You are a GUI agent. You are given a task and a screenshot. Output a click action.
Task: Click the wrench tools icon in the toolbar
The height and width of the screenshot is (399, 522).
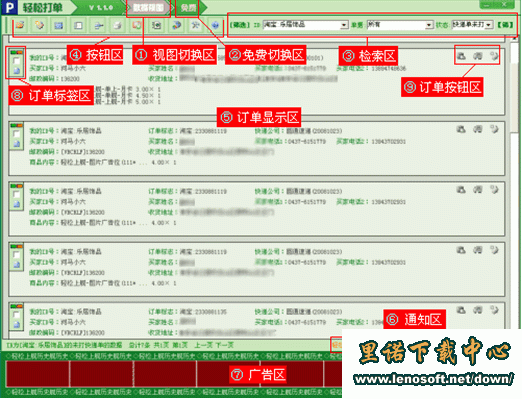(196, 25)
